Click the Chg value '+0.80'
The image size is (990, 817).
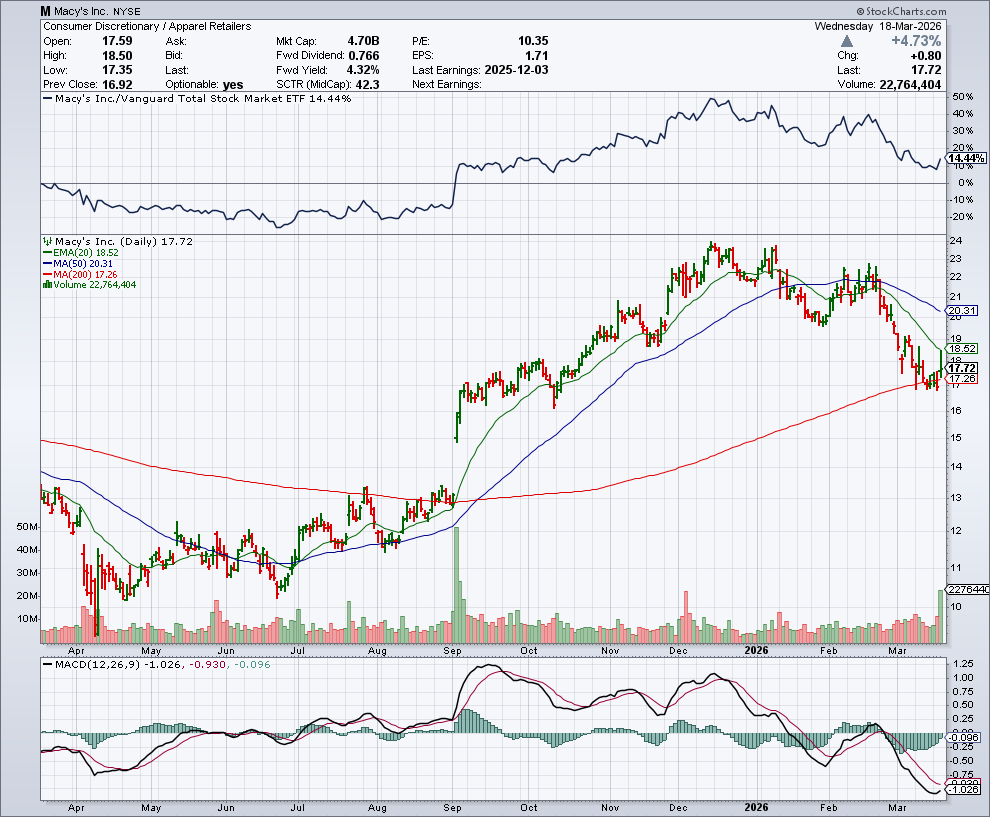926,56
